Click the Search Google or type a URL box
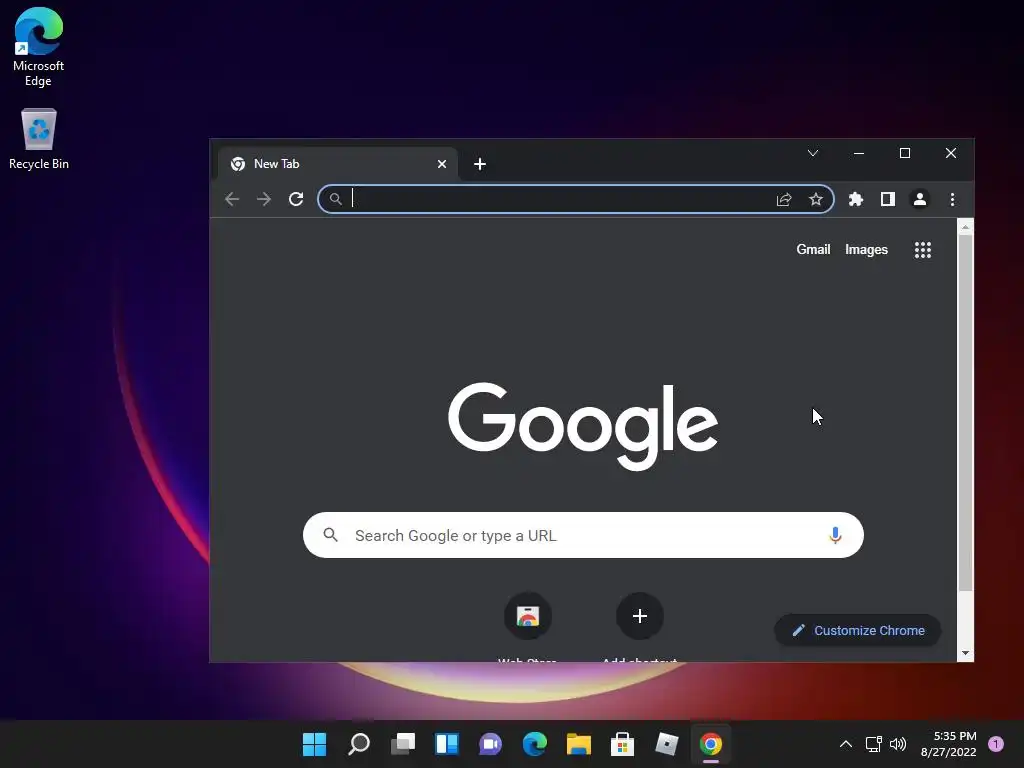Image resolution: width=1024 pixels, height=768 pixels. pos(583,536)
